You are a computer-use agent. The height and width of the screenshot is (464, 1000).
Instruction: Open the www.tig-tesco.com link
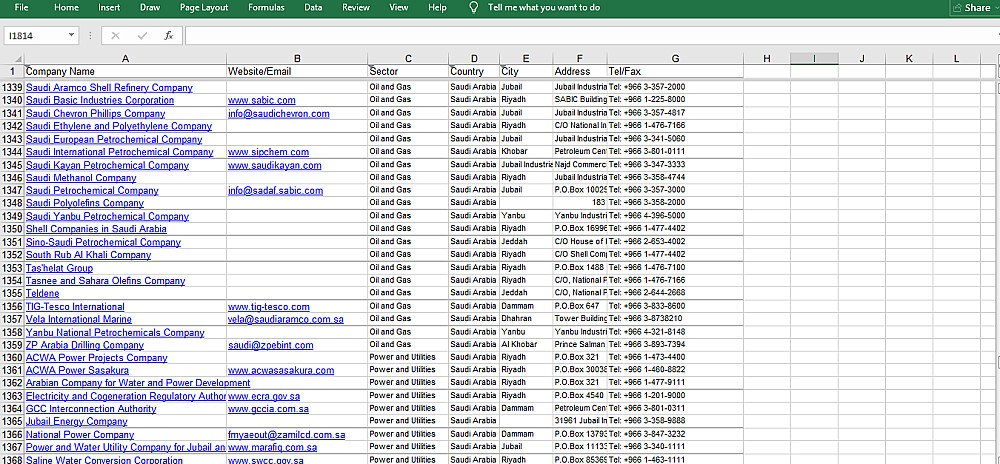pos(268,307)
